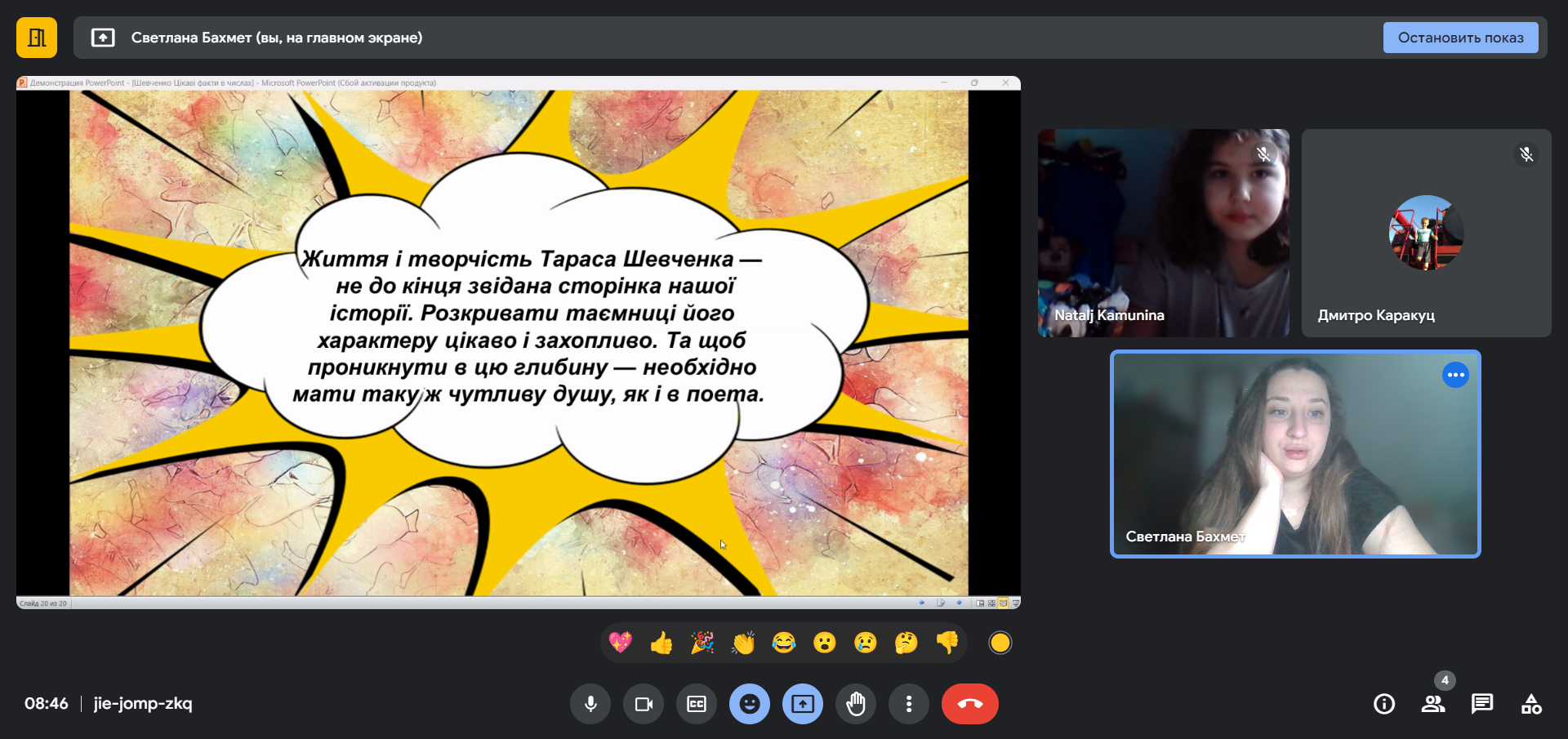Show the participants list

(x=1433, y=704)
